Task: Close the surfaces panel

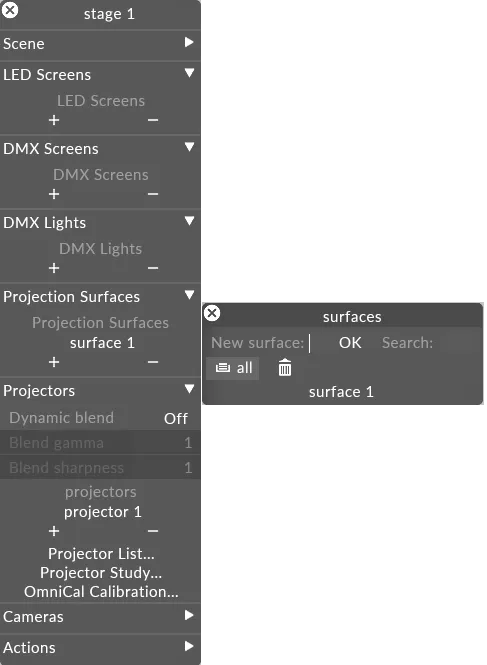Action: click(x=212, y=313)
